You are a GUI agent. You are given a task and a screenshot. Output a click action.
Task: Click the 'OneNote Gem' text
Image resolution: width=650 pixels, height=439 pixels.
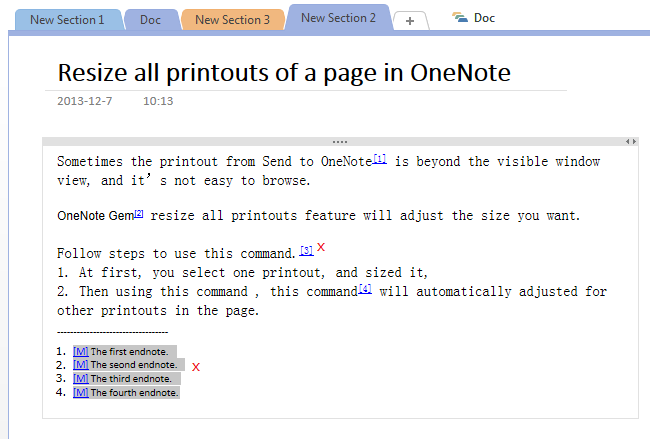pos(95,216)
